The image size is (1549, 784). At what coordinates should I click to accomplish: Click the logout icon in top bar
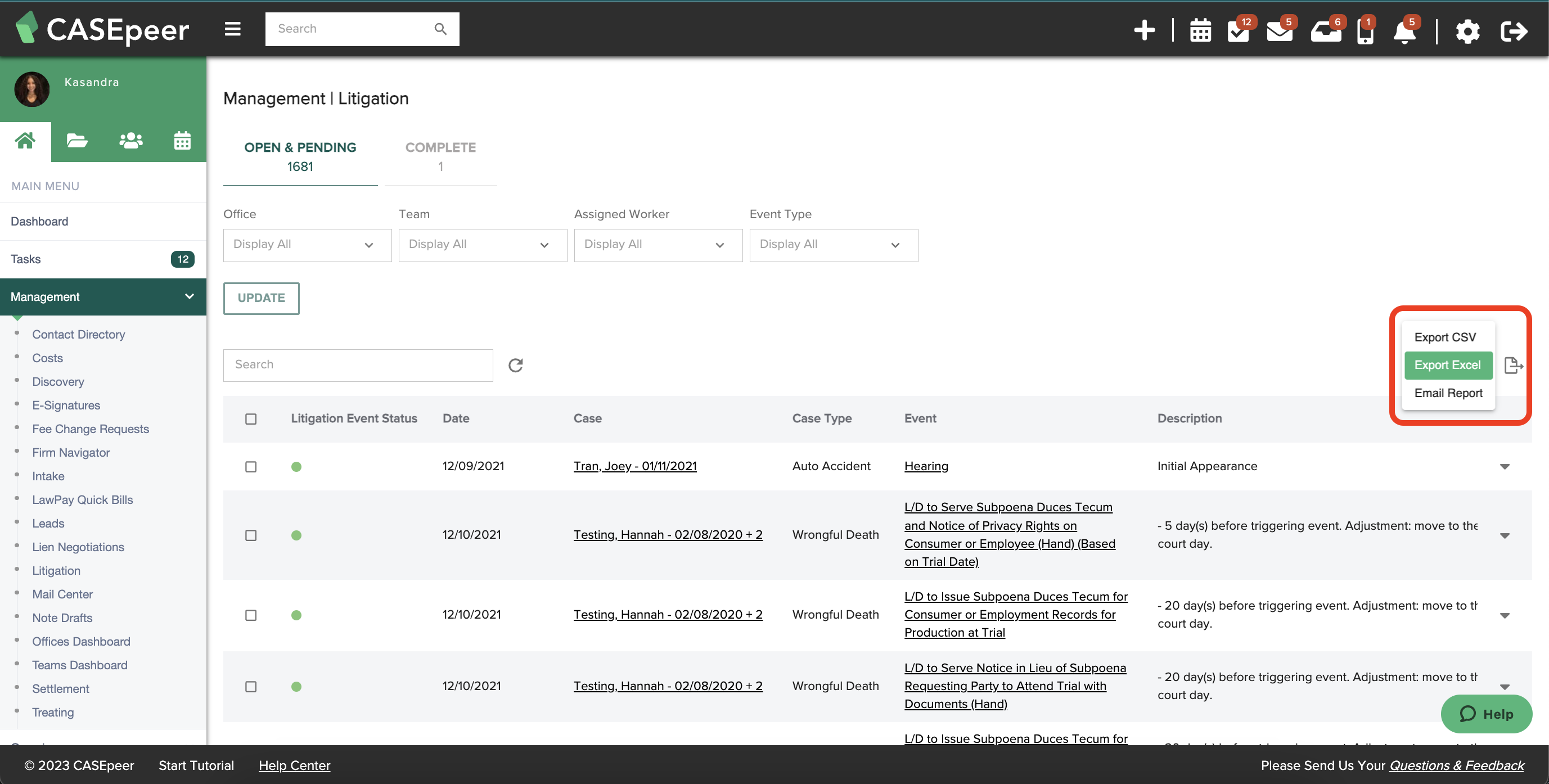pos(1514,31)
